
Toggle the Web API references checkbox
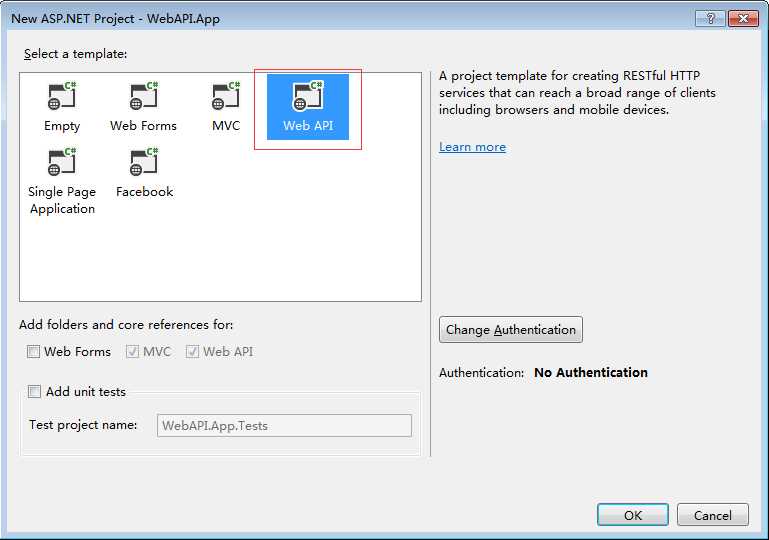(192, 352)
